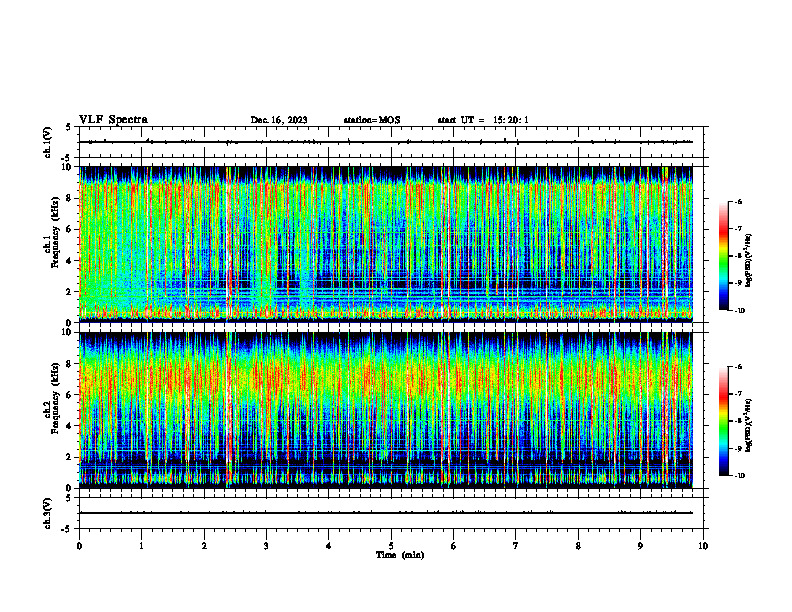Viewport: 792px width, 612px height.
Task: Click the "-7" tick on ch.2 color bar
Action: coord(738,394)
